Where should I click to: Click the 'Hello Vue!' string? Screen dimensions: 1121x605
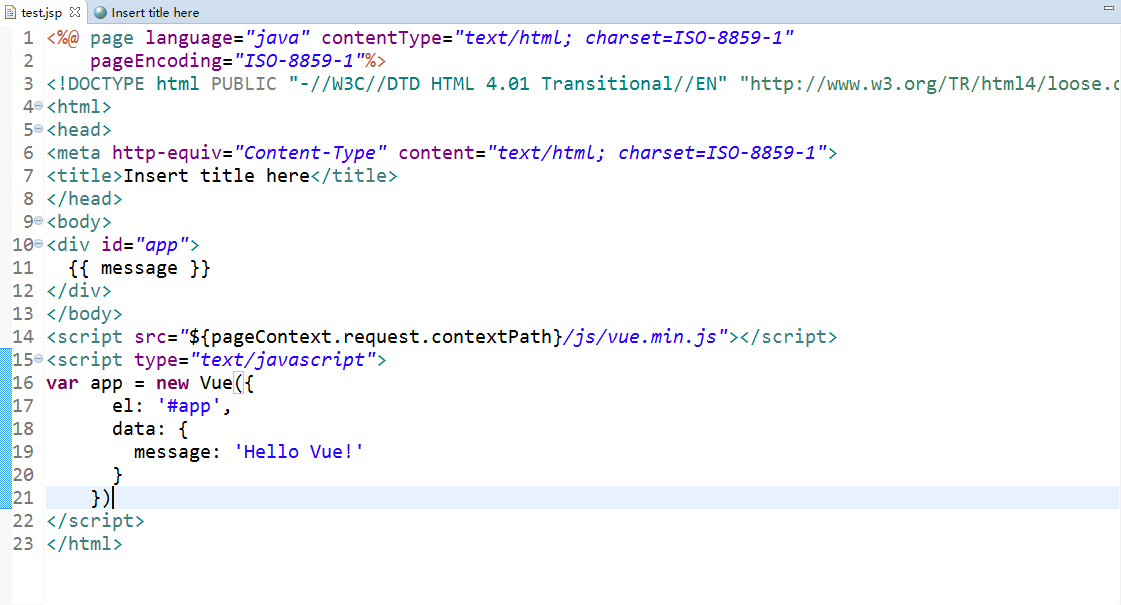pyautogui.click(x=299, y=452)
